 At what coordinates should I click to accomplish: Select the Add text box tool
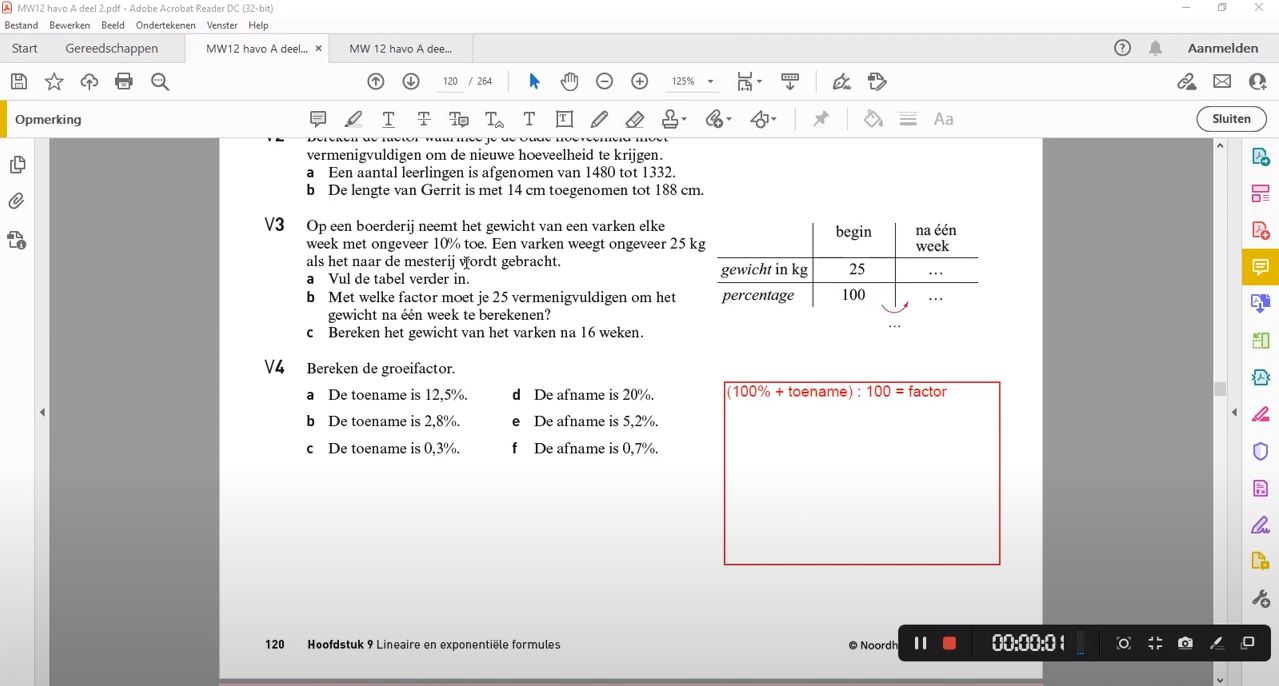click(x=564, y=119)
